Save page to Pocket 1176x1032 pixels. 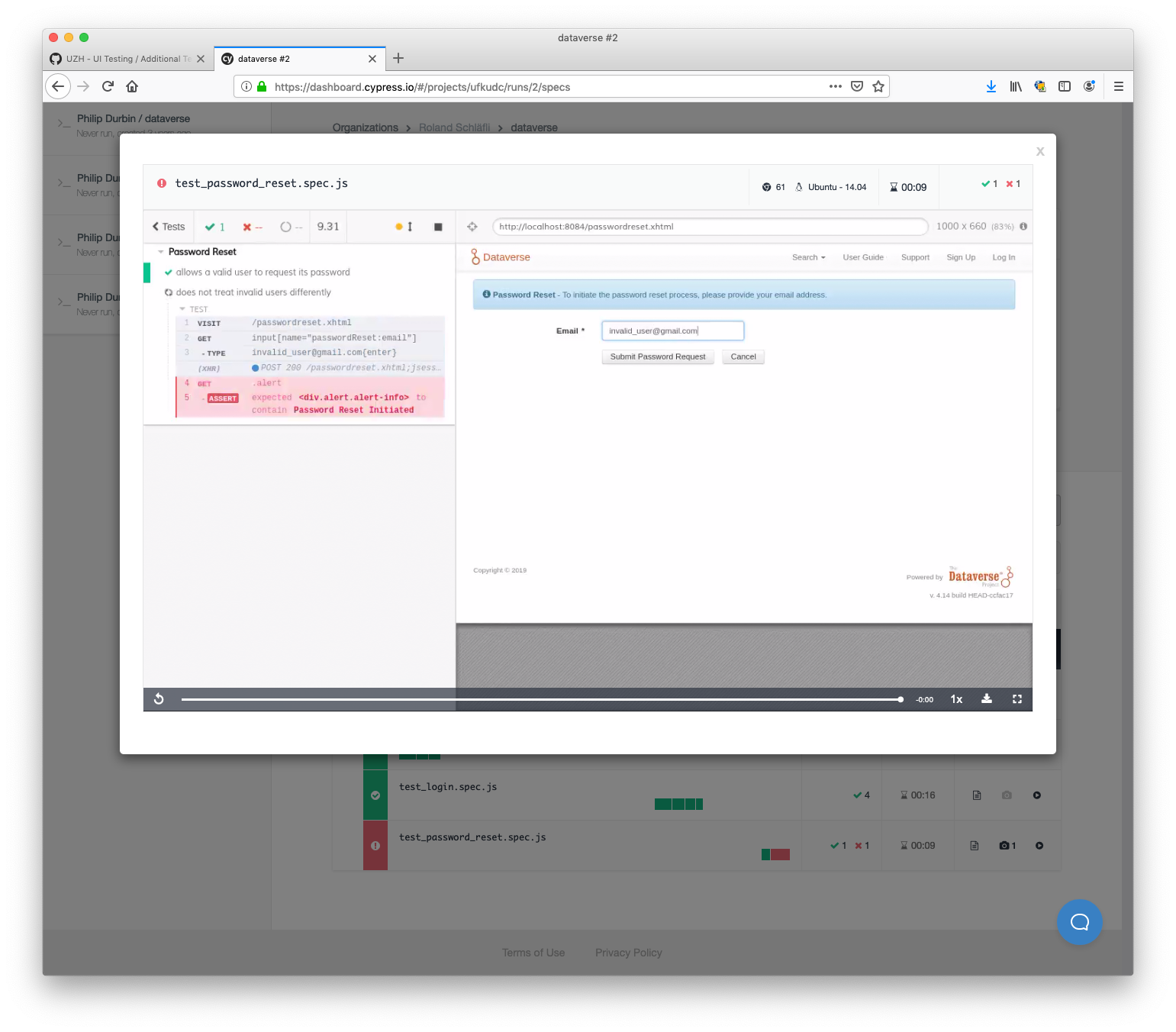[x=857, y=86]
